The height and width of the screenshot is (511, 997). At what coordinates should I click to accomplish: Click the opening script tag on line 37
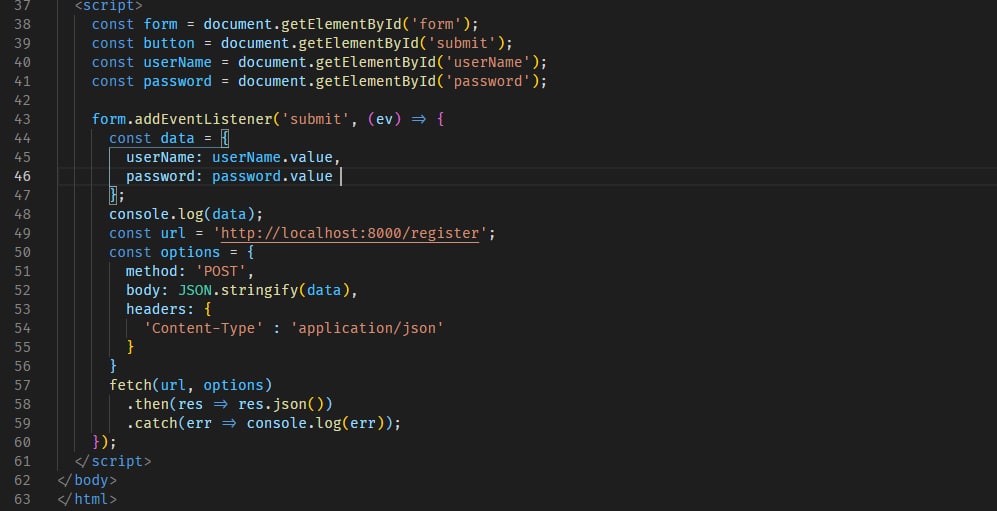pos(108,6)
